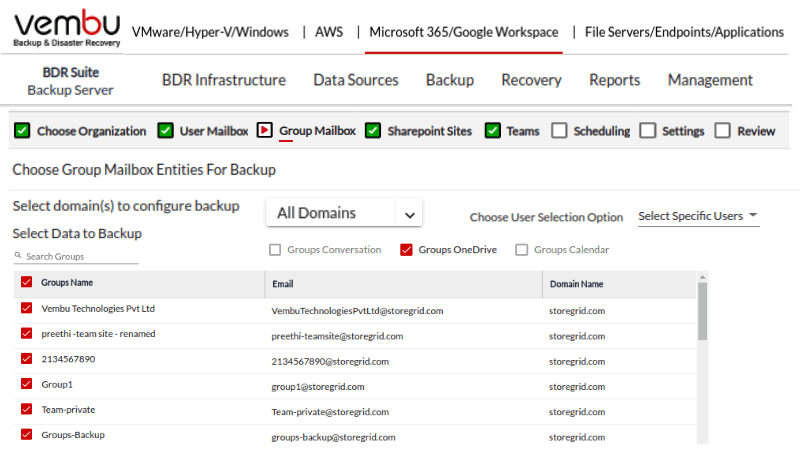Click the Groups Name column header
This screenshot has width=800, height=450.
tap(67, 282)
